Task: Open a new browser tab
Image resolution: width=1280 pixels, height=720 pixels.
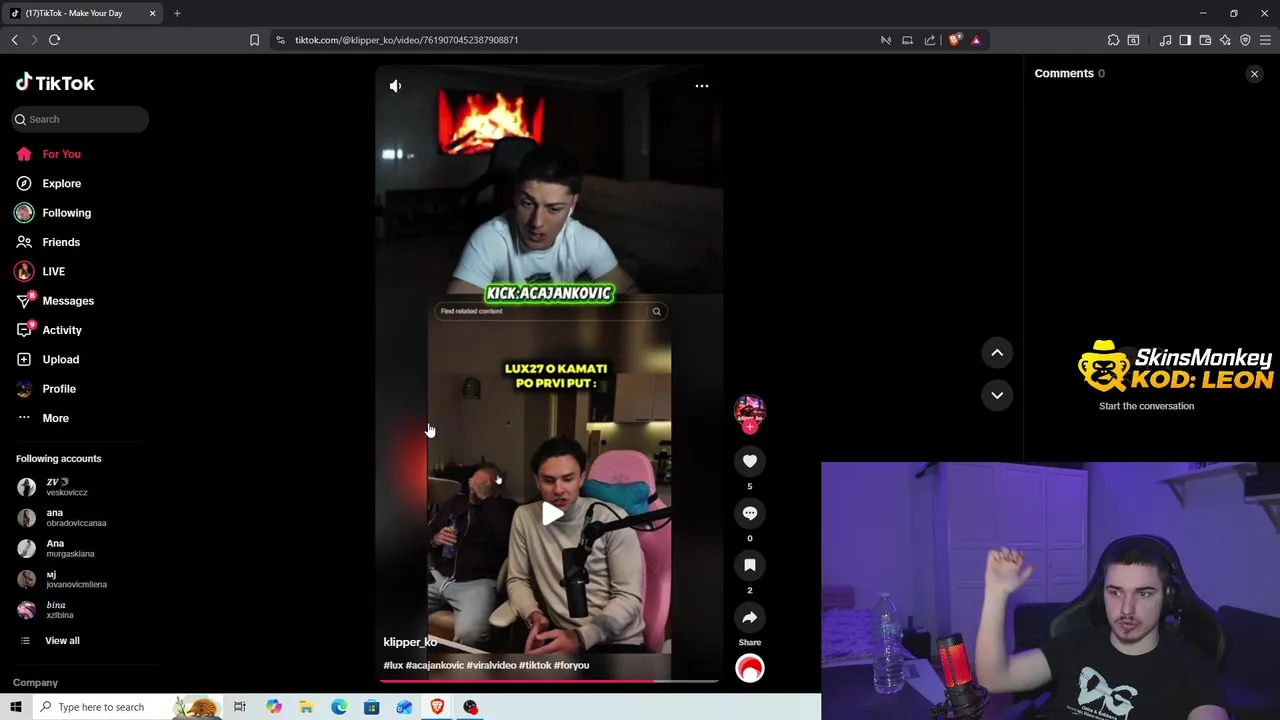Action: pos(177,13)
